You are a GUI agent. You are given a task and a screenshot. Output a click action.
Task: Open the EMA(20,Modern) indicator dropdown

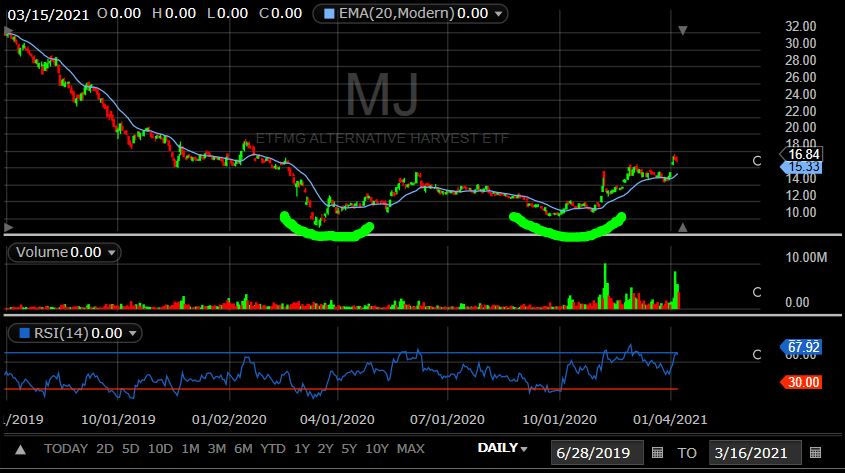pos(499,13)
